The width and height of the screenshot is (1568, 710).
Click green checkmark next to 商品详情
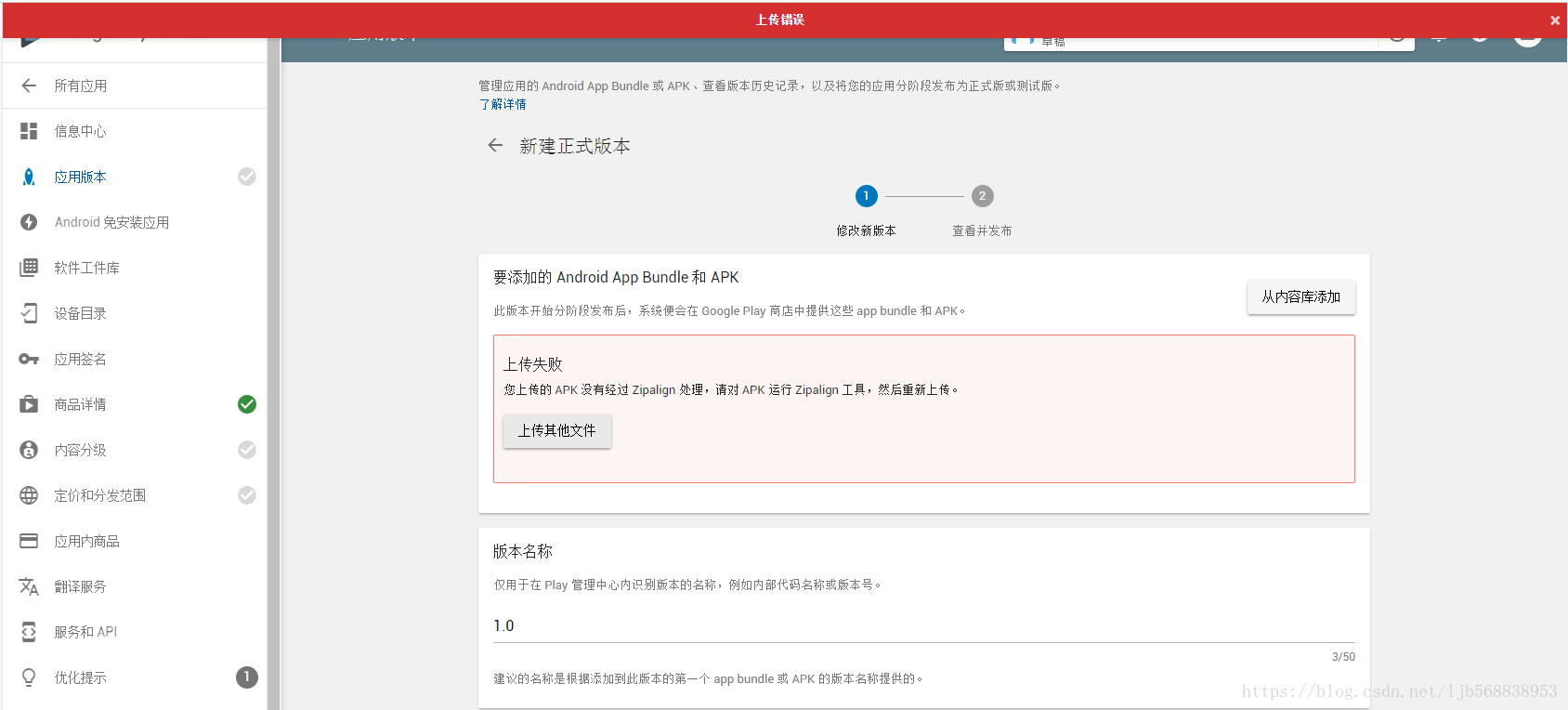coord(247,404)
